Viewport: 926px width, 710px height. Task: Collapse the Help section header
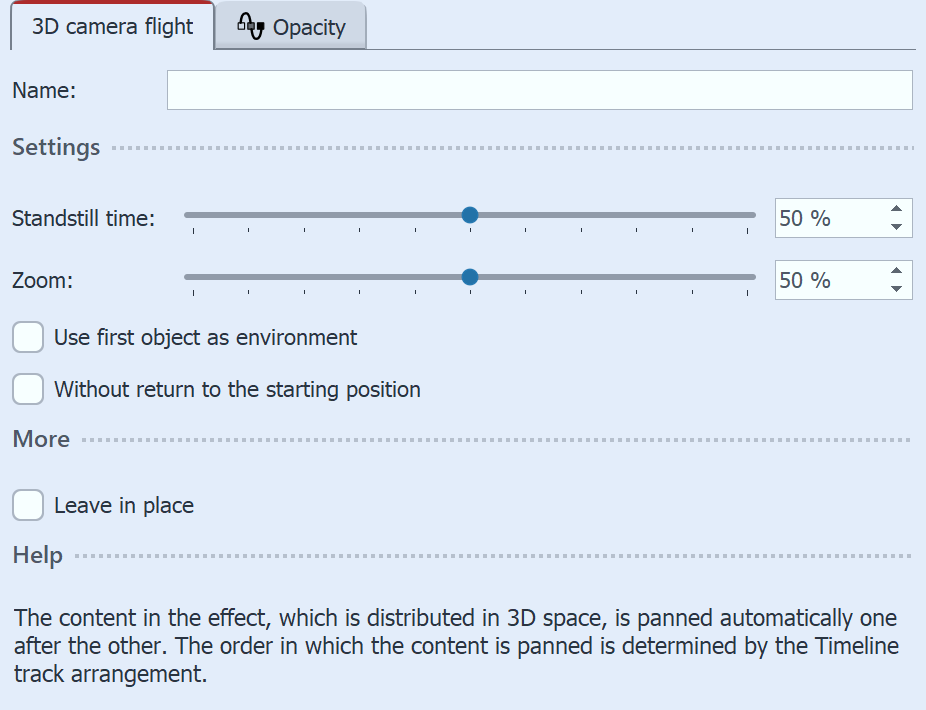[x=36, y=555]
